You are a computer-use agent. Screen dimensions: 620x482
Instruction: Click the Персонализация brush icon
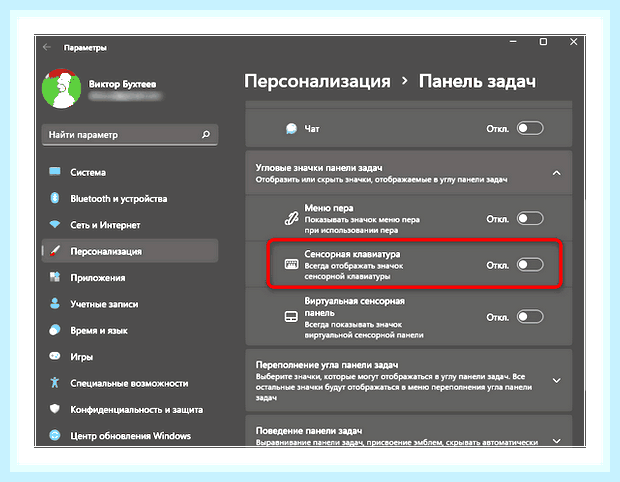click(x=55, y=251)
